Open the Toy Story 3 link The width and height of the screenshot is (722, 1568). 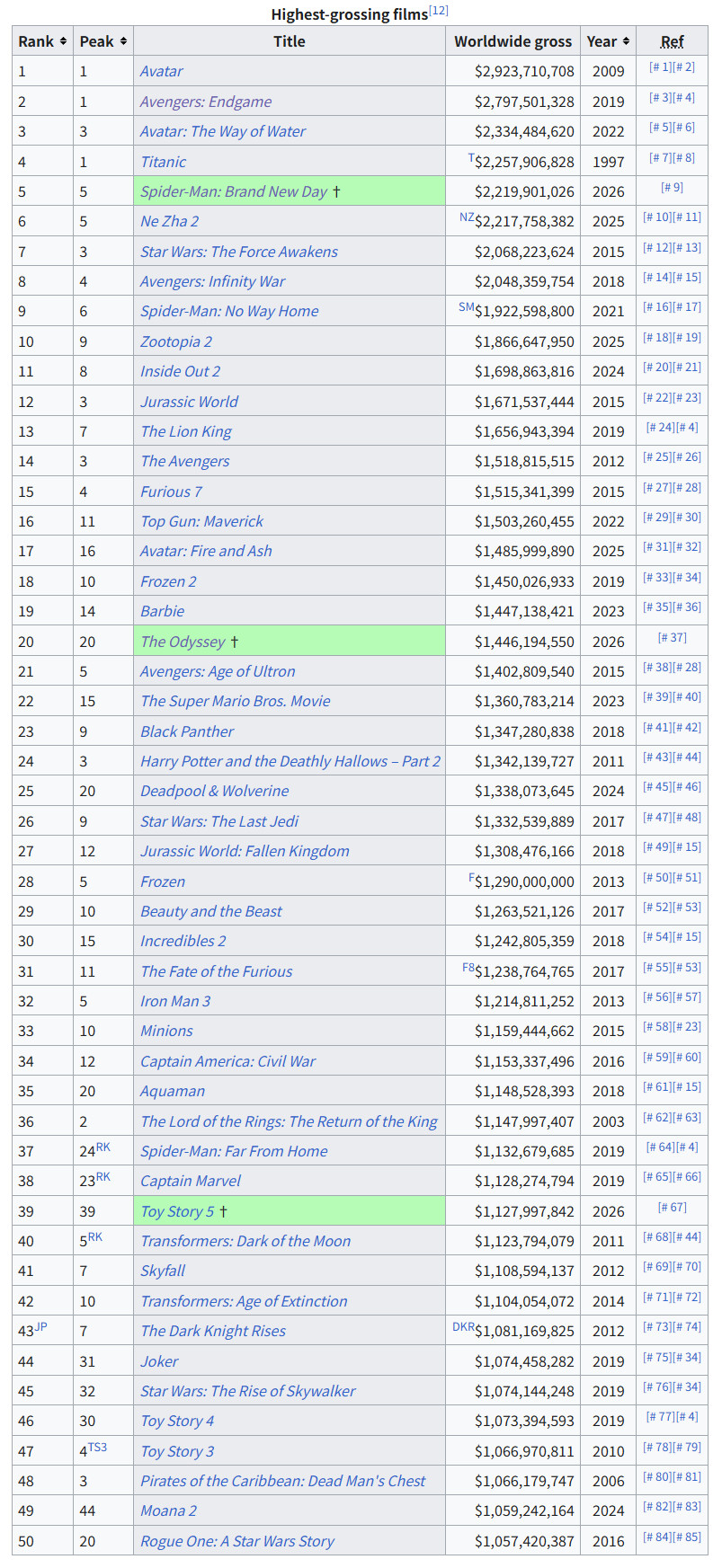[177, 1451]
